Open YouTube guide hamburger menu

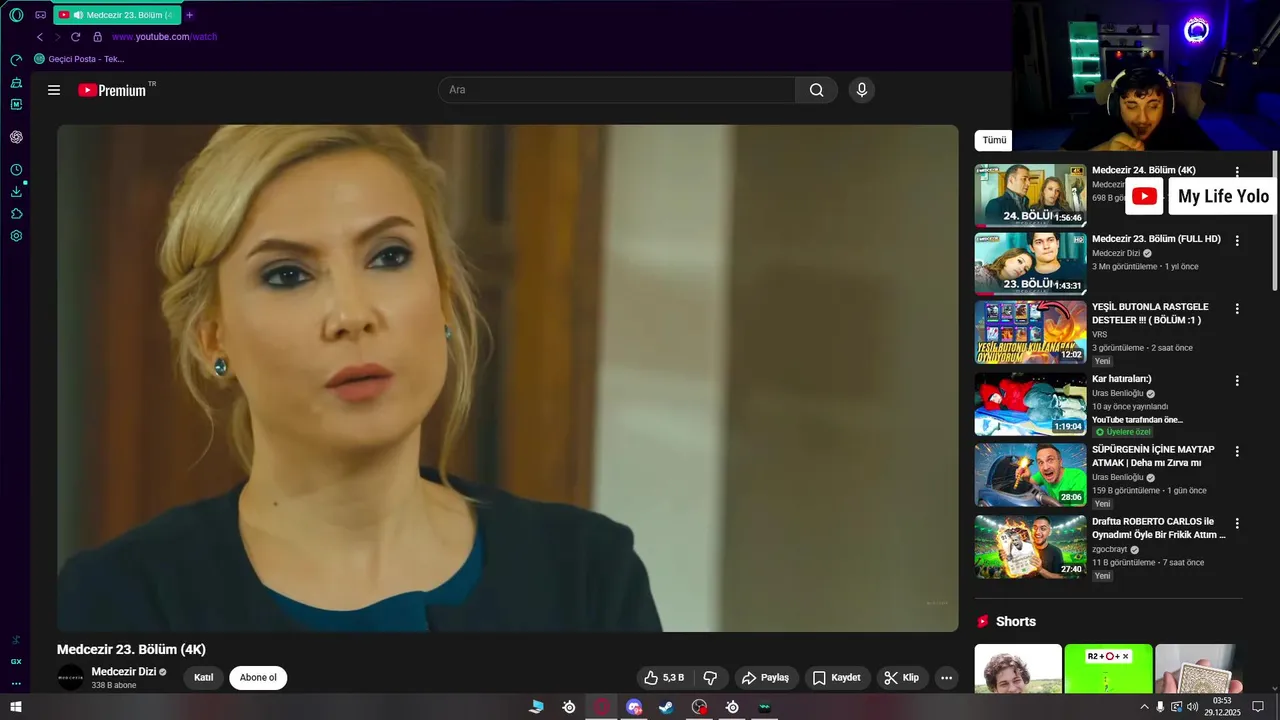54,90
